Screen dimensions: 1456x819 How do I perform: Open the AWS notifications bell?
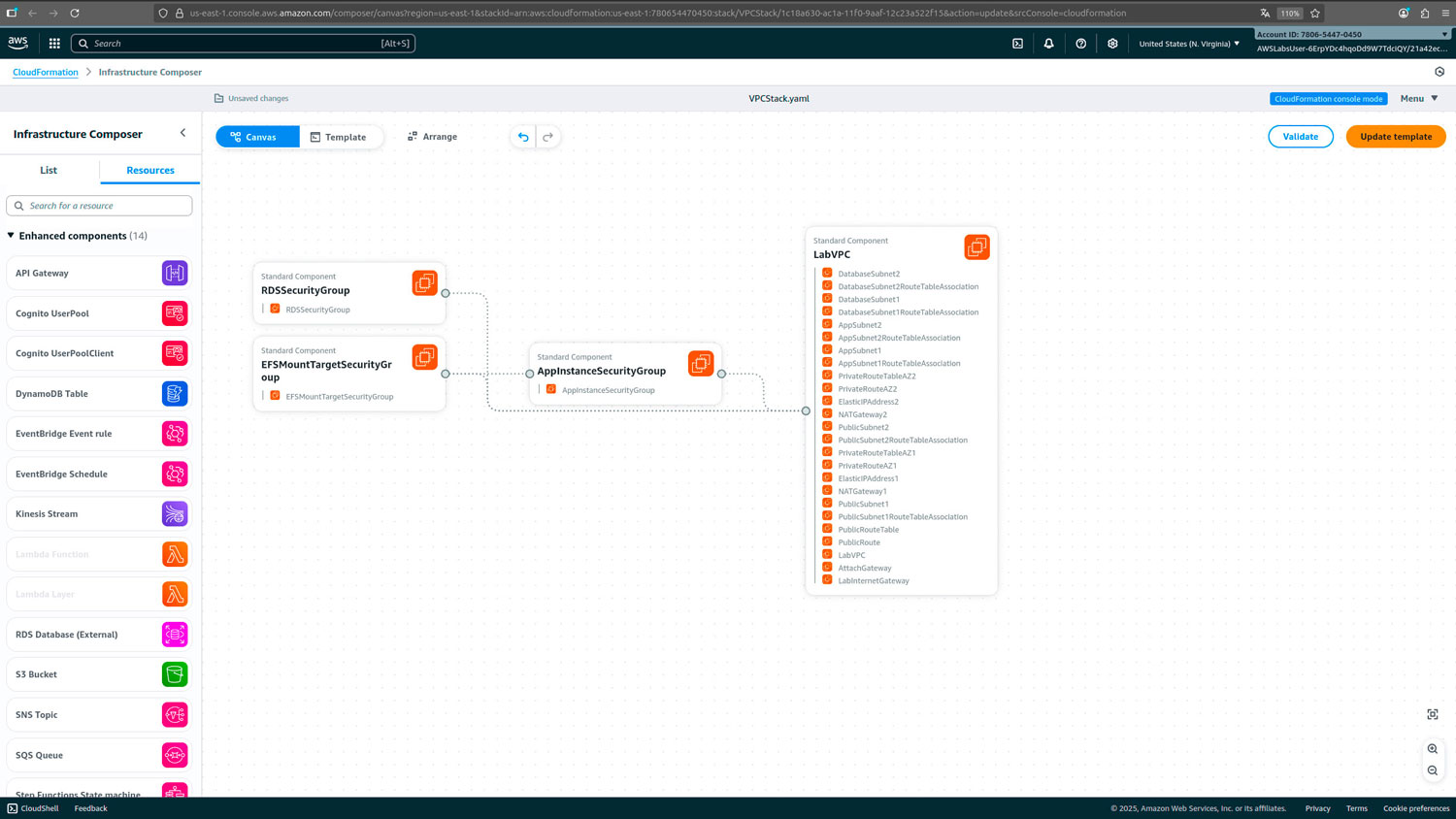click(x=1048, y=44)
